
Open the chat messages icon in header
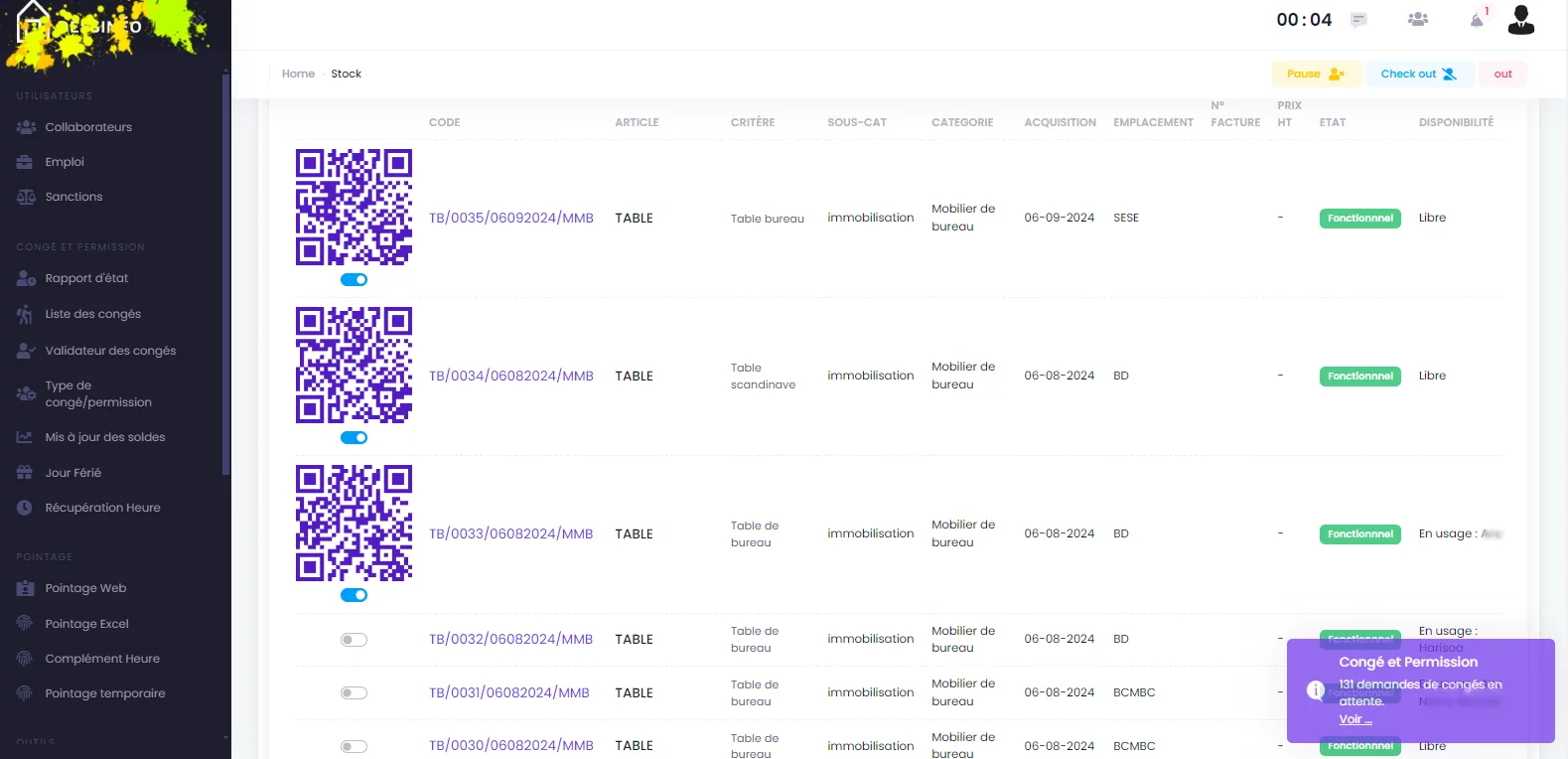pyautogui.click(x=1358, y=20)
